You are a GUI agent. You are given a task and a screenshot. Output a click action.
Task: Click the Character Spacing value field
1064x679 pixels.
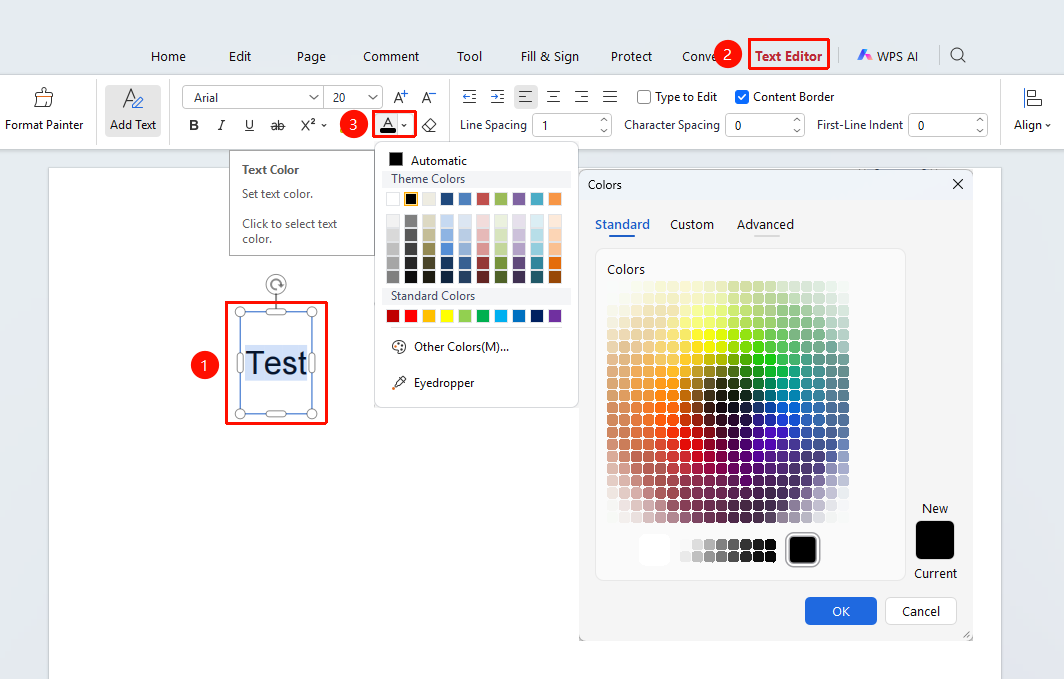click(765, 125)
